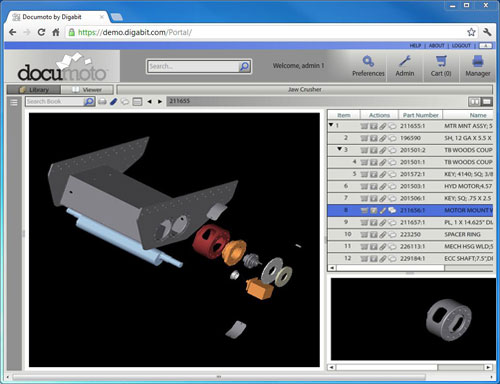Click paperclip icon for part 229184:1
This screenshot has width=500, height=384.
pyautogui.click(x=383, y=258)
